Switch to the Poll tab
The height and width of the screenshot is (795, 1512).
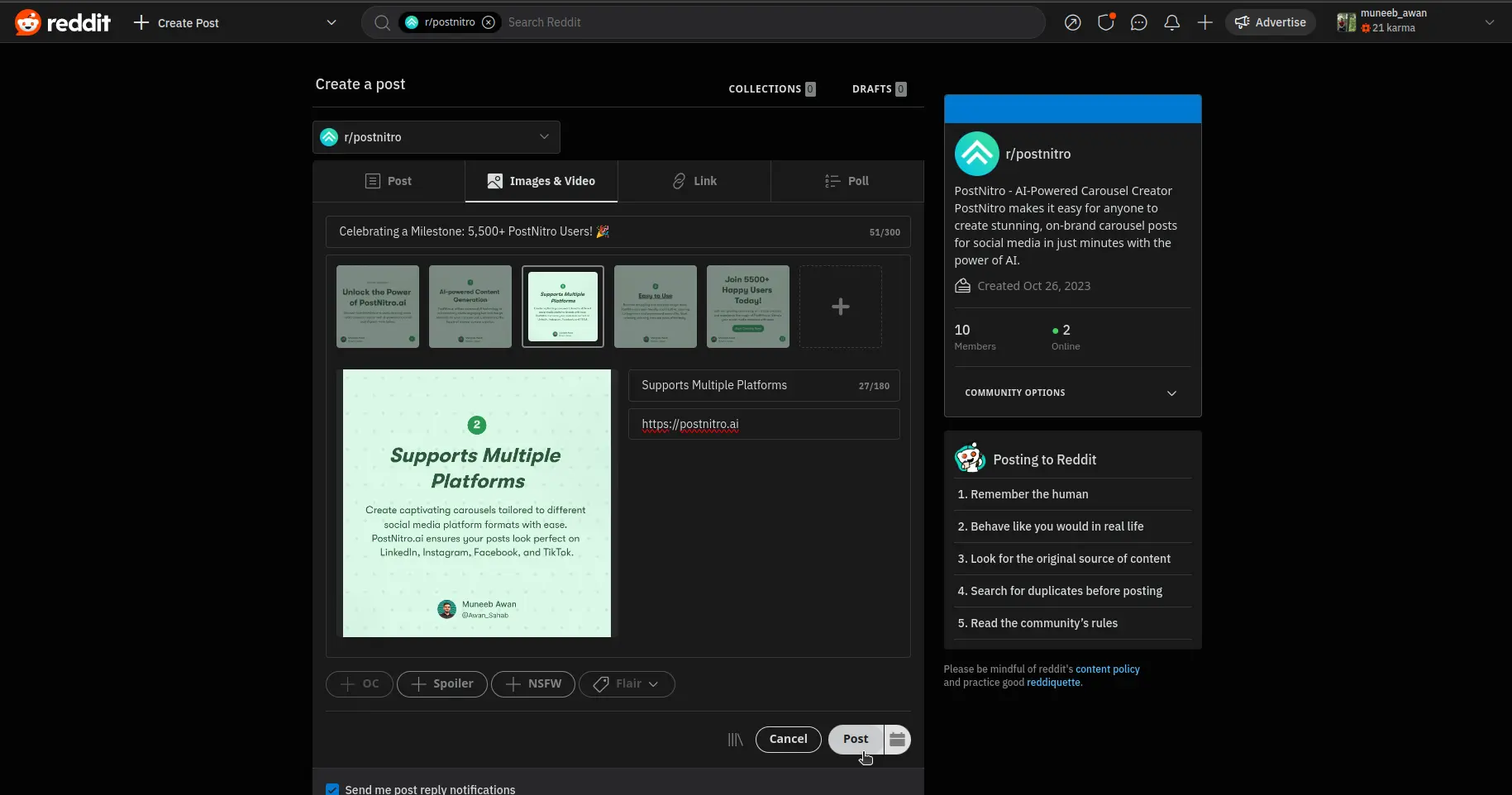847,181
